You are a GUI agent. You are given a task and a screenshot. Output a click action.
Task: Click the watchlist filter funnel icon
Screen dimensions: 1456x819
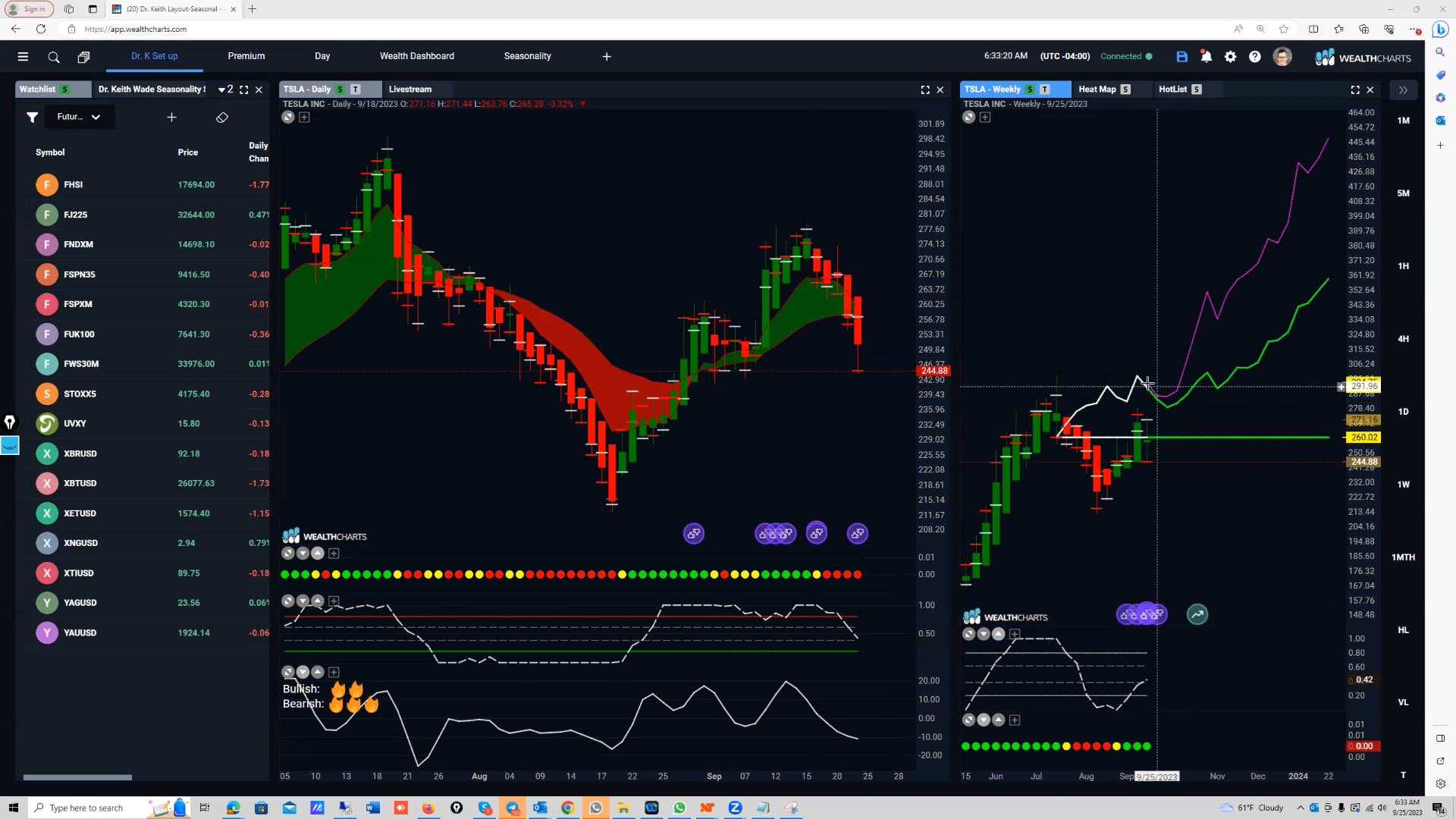[32, 117]
